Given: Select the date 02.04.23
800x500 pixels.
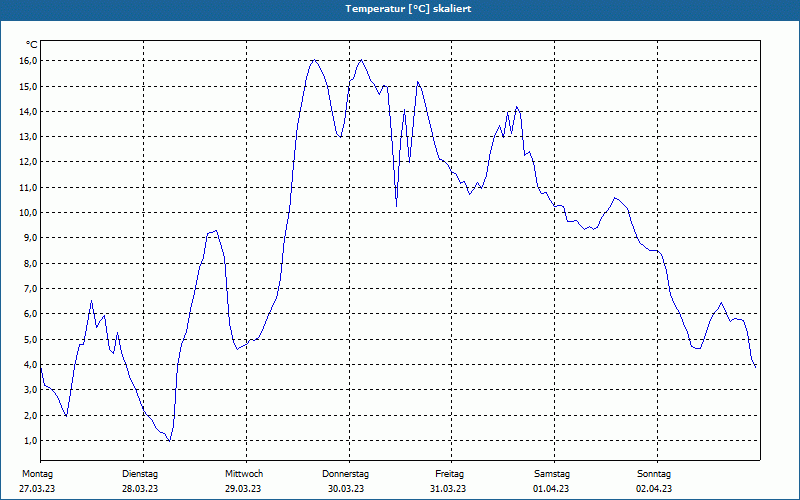Looking at the screenshot, I should coord(654,489).
